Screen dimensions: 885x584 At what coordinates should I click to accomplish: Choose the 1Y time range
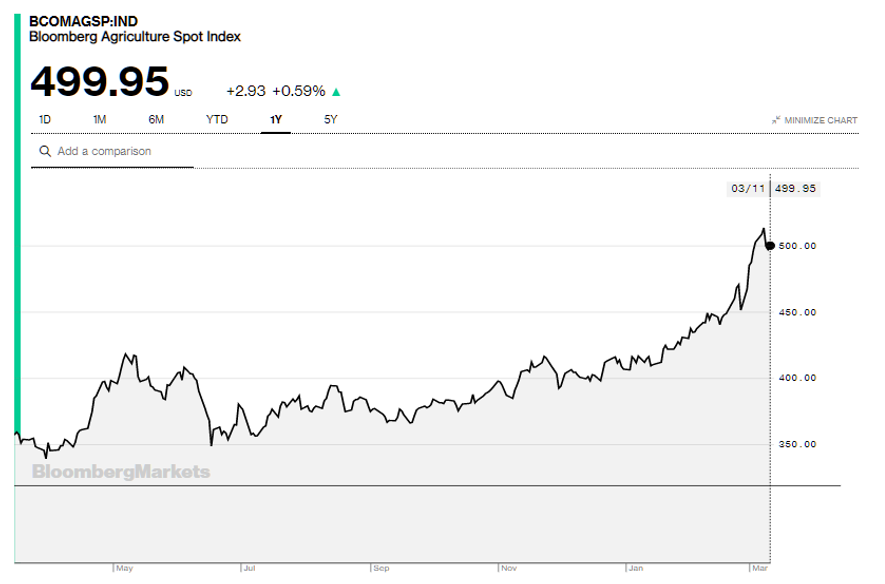(275, 120)
